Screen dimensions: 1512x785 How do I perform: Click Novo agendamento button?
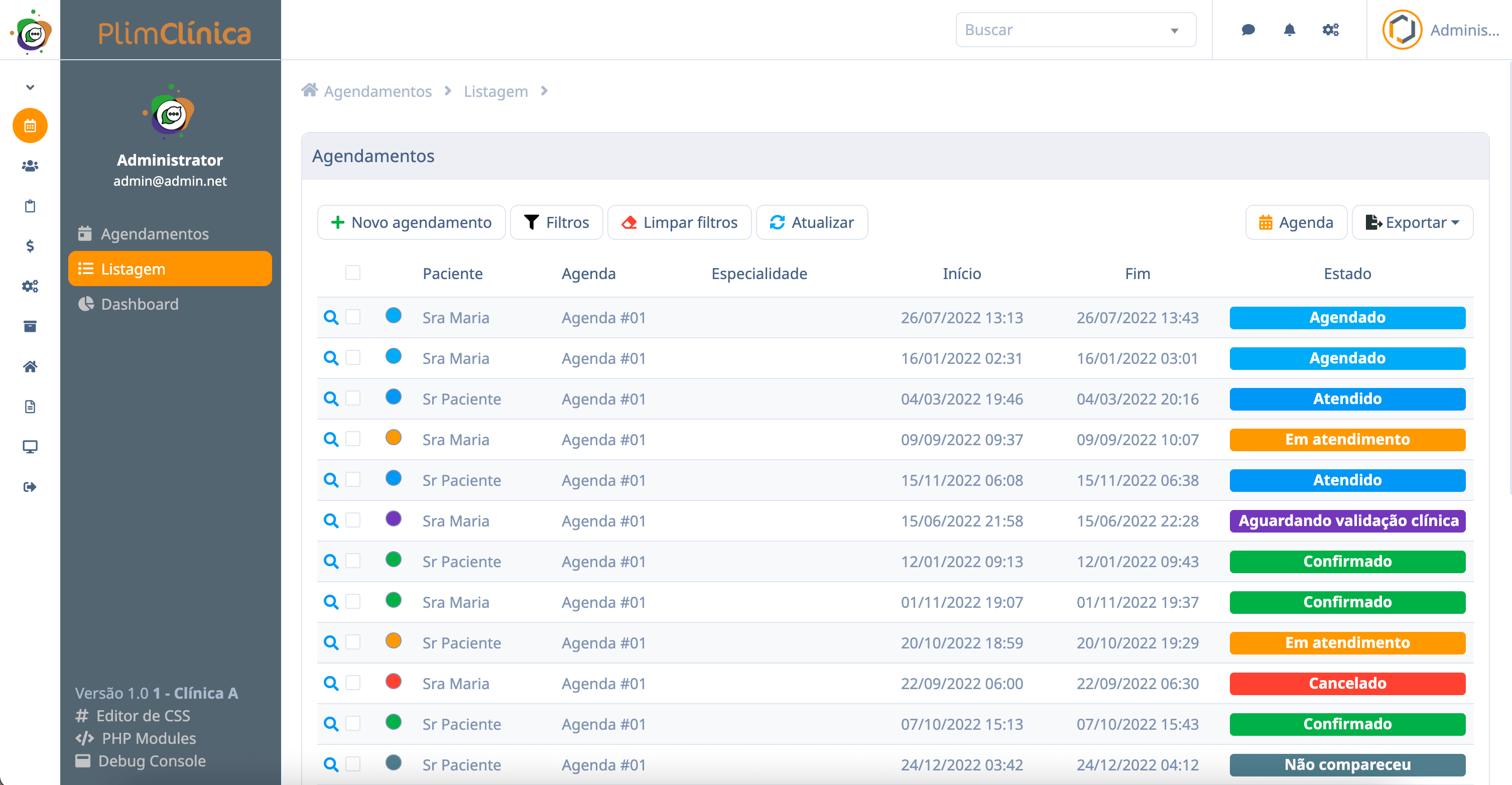(411, 222)
